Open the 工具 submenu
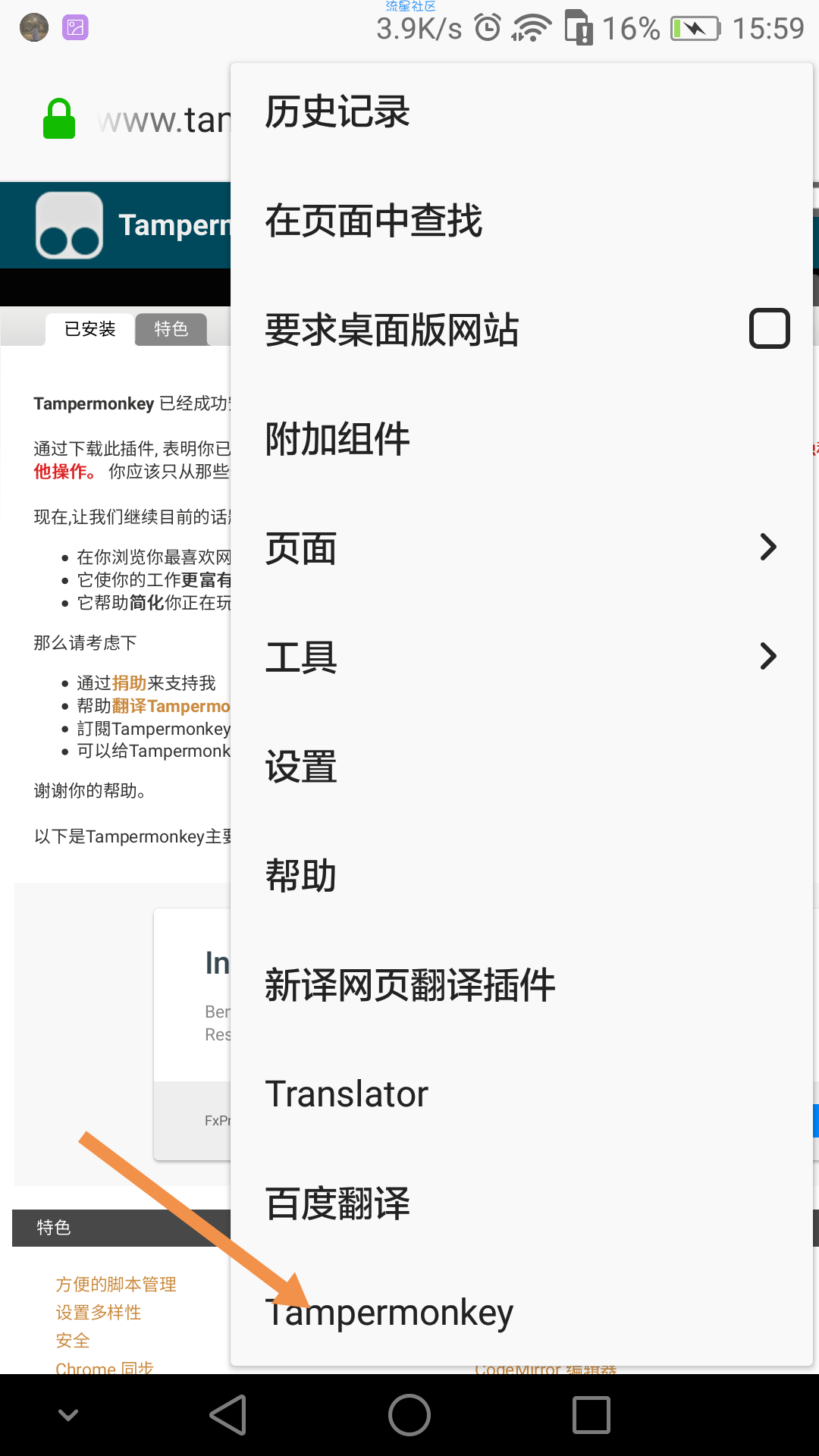The width and height of the screenshot is (819, 1456). 522,657
